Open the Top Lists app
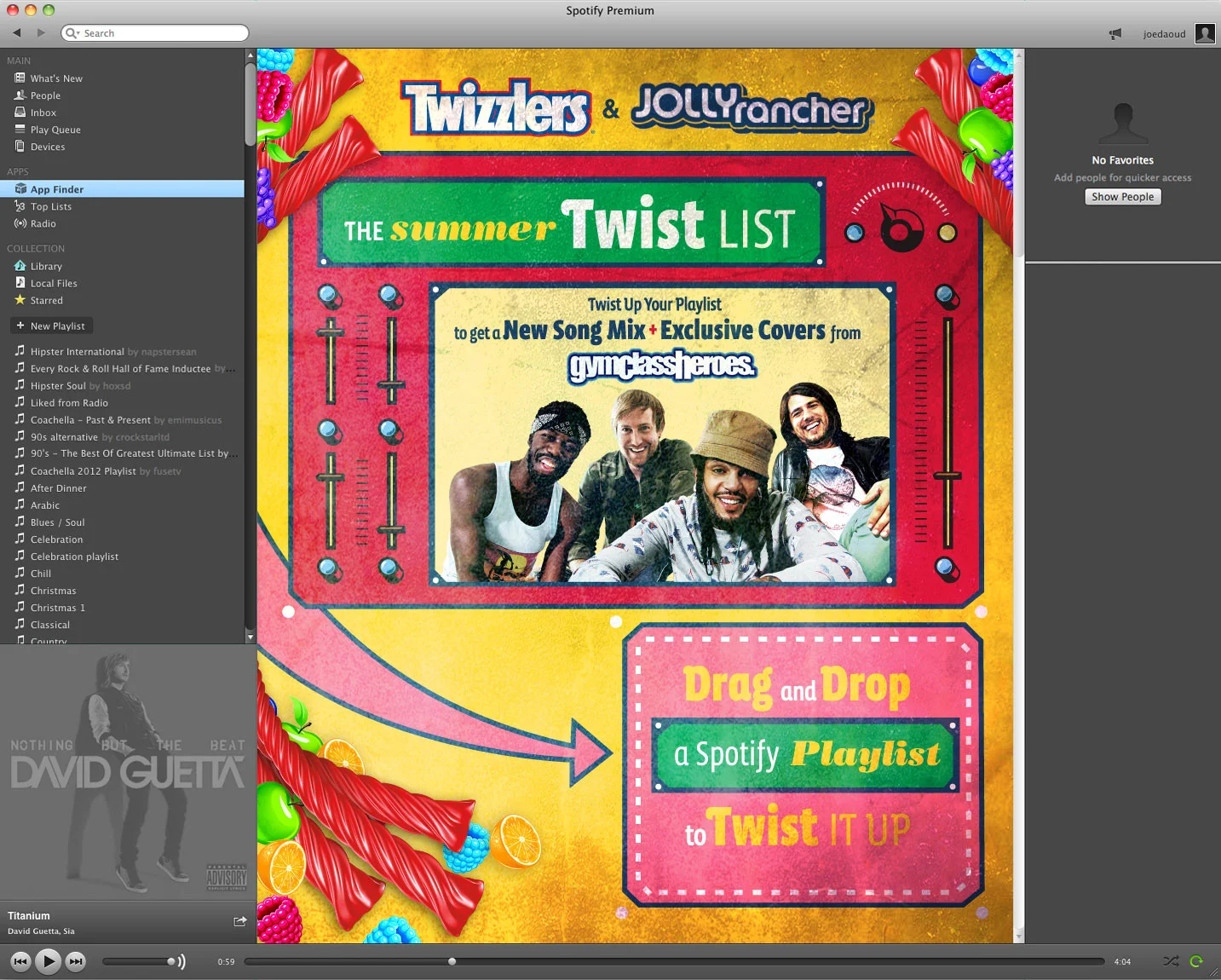This screenshot has height=980, width=1221. (51, 206)
